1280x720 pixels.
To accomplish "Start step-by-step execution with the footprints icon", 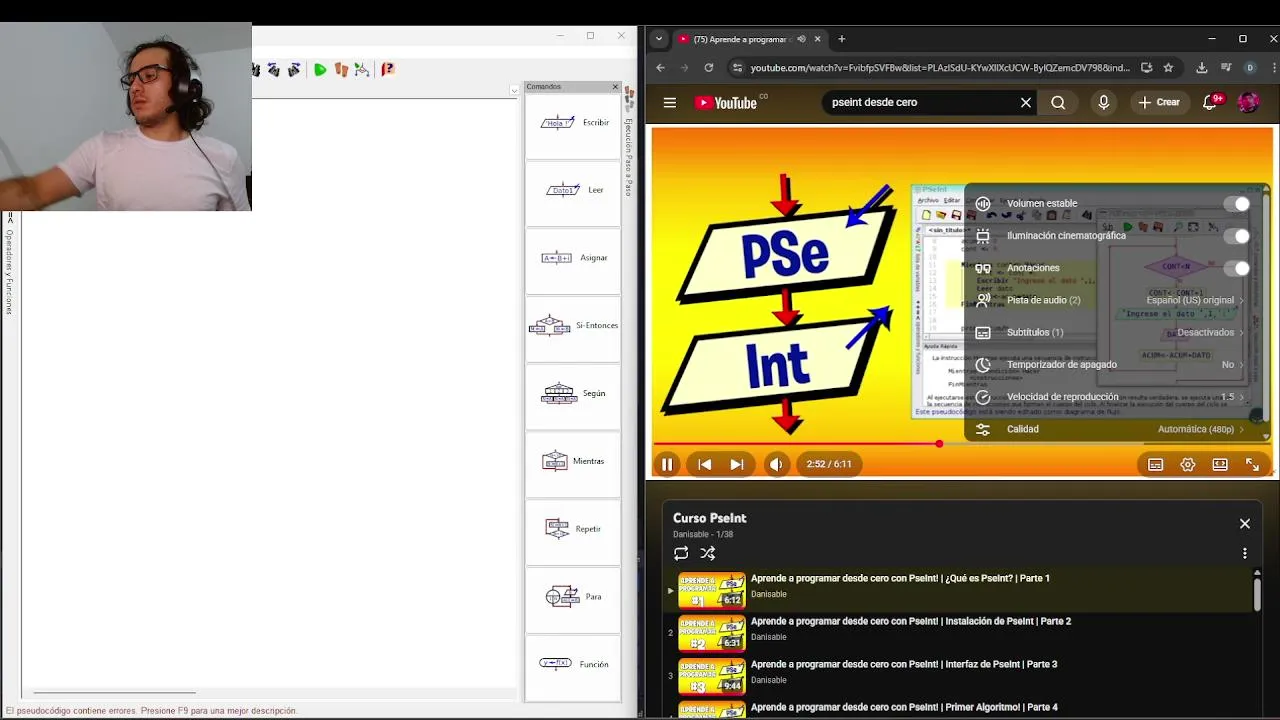I will pyautogui.click(x=342, y=70).
